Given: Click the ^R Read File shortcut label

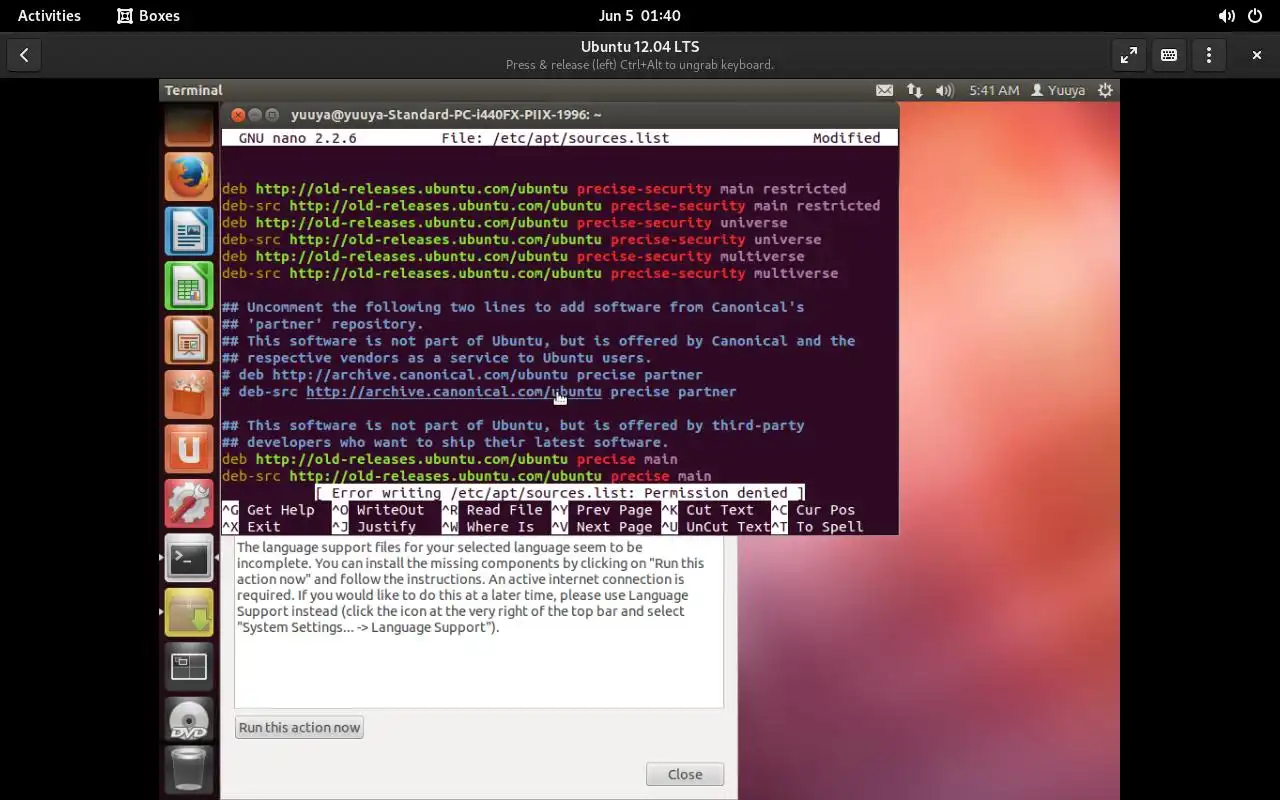Looking at the screenshot, I should coord(492,510).
